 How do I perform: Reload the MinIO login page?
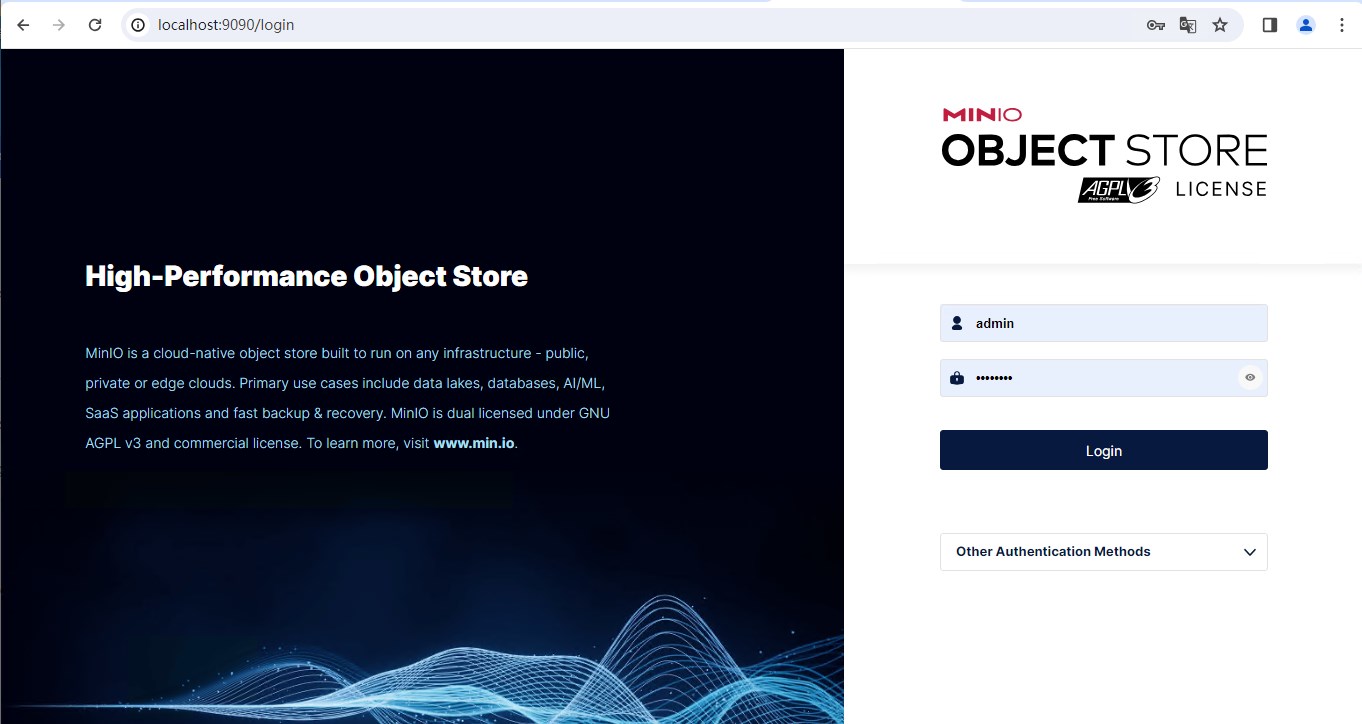[x=95, y=25]
